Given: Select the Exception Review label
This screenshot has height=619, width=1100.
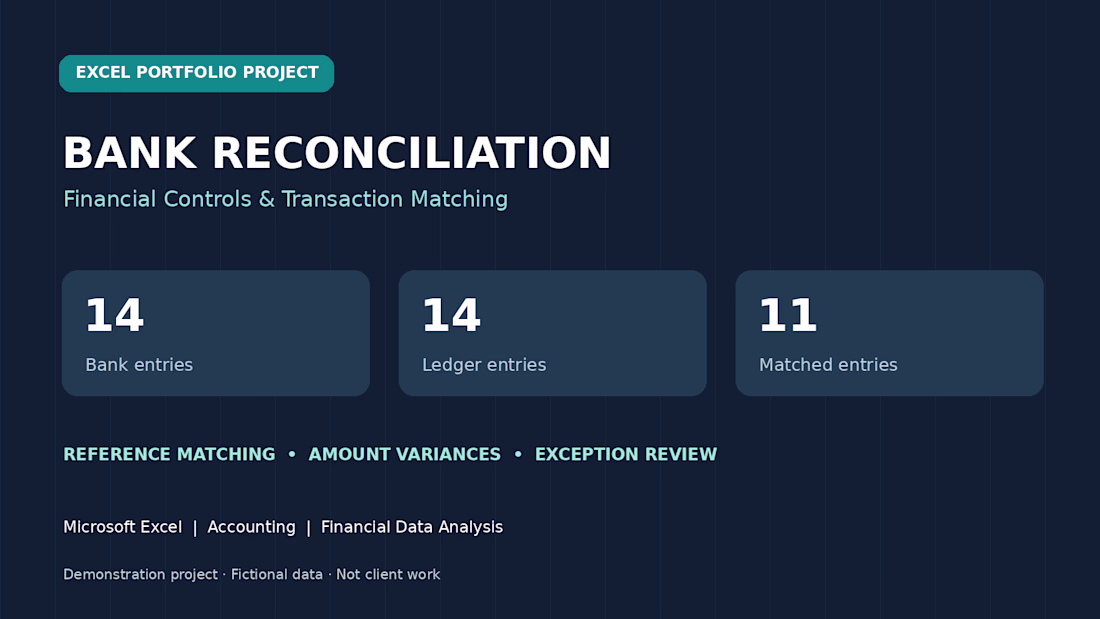Looking at the screenshot, I should [626, 454].
